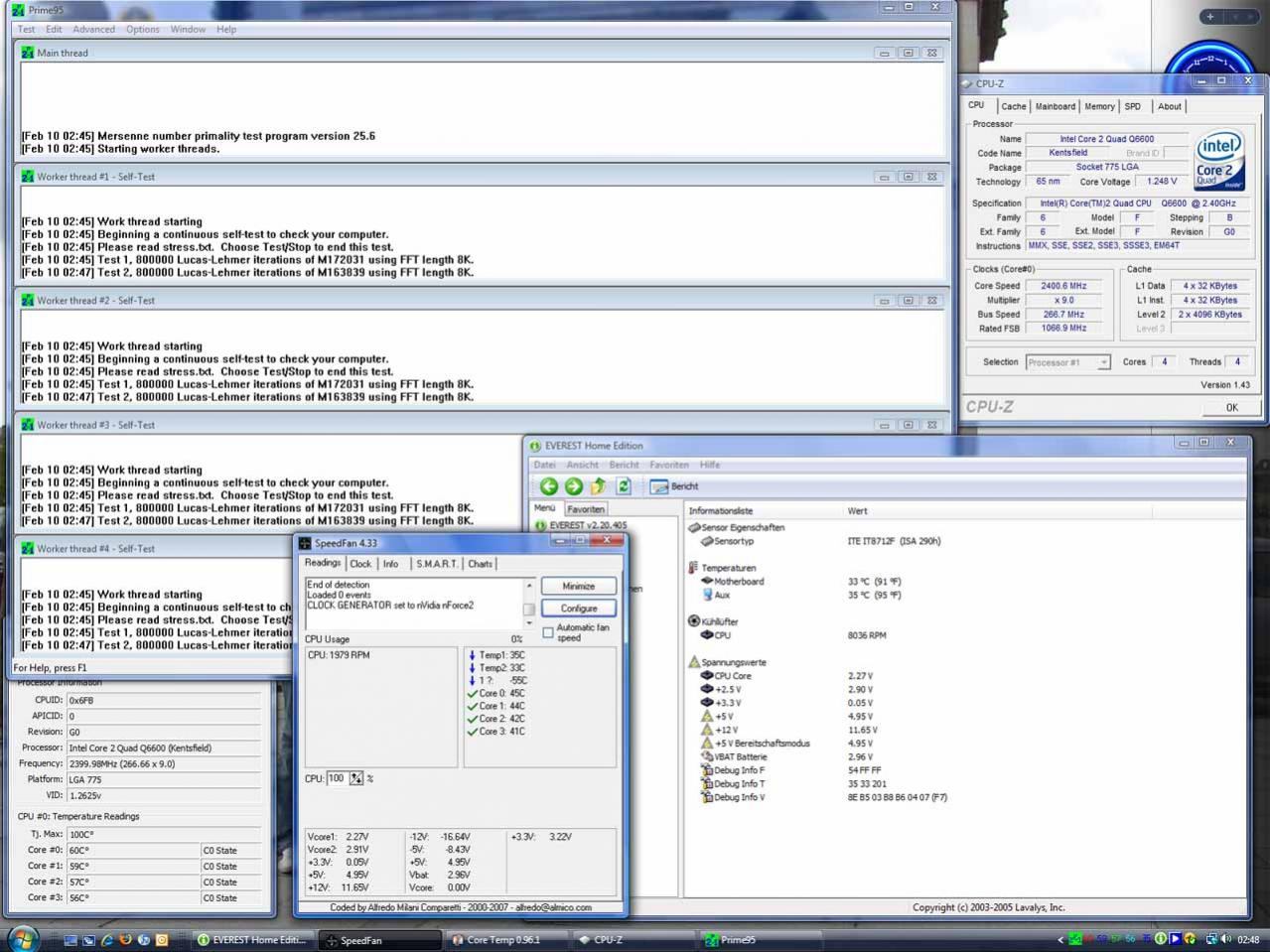Open the EVEREST Datei menu

coord(545,465)
